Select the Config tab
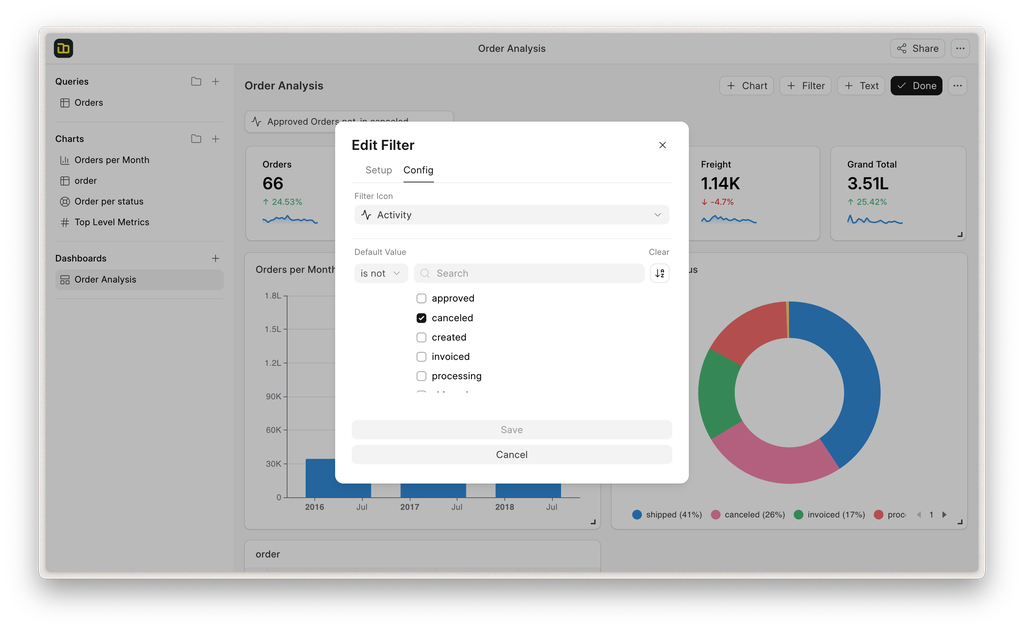 (418, 170)
